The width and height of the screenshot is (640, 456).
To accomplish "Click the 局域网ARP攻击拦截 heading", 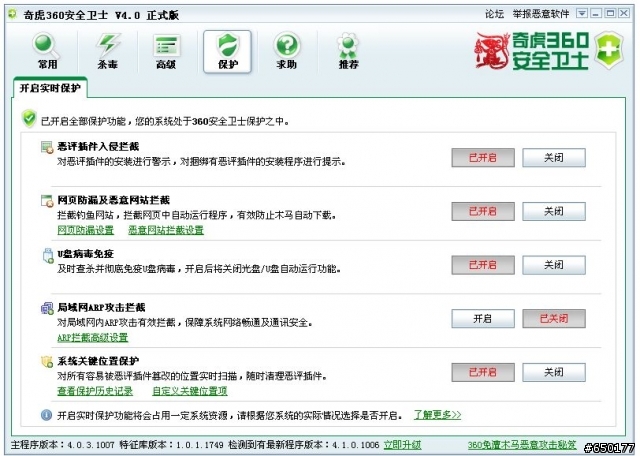I will pos(101,307).
